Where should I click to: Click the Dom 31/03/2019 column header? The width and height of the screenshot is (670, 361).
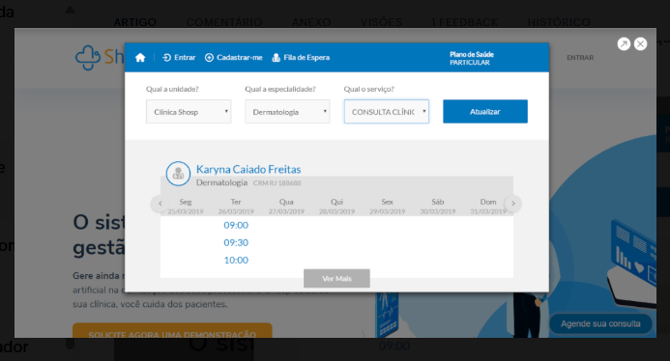[488, 206]
